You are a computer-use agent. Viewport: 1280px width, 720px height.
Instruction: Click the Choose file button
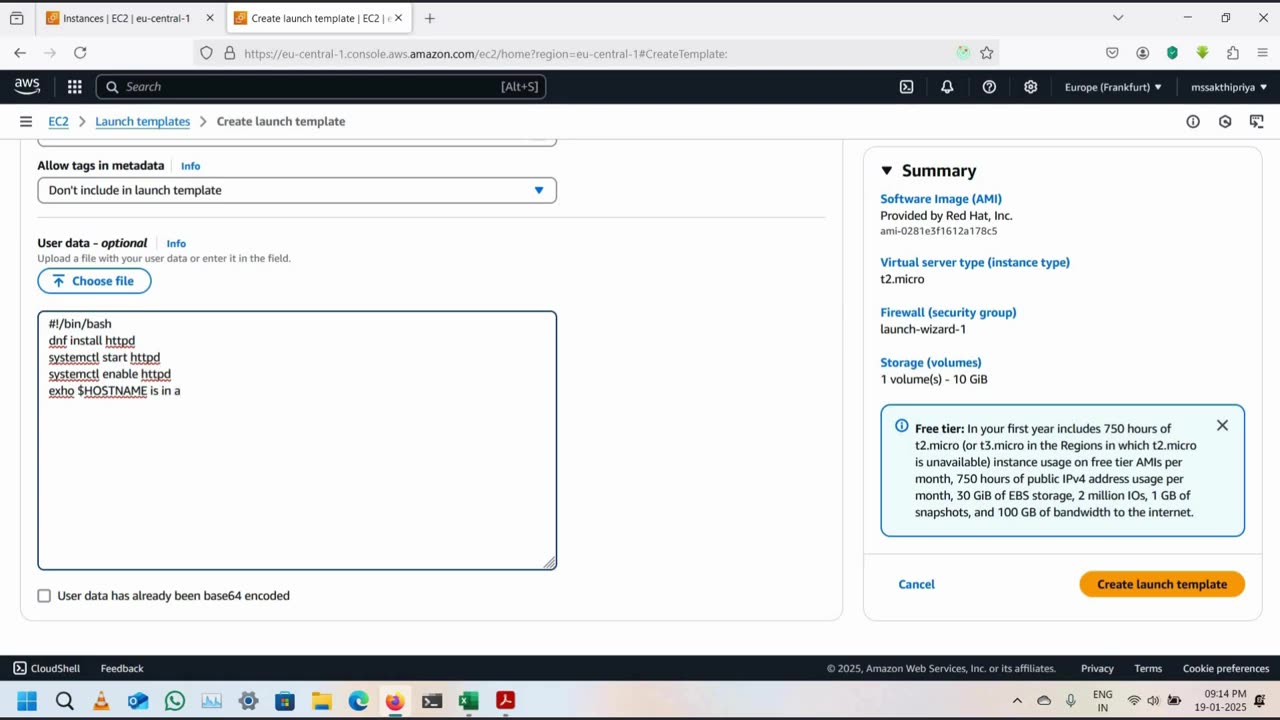(x=94, y=281)
